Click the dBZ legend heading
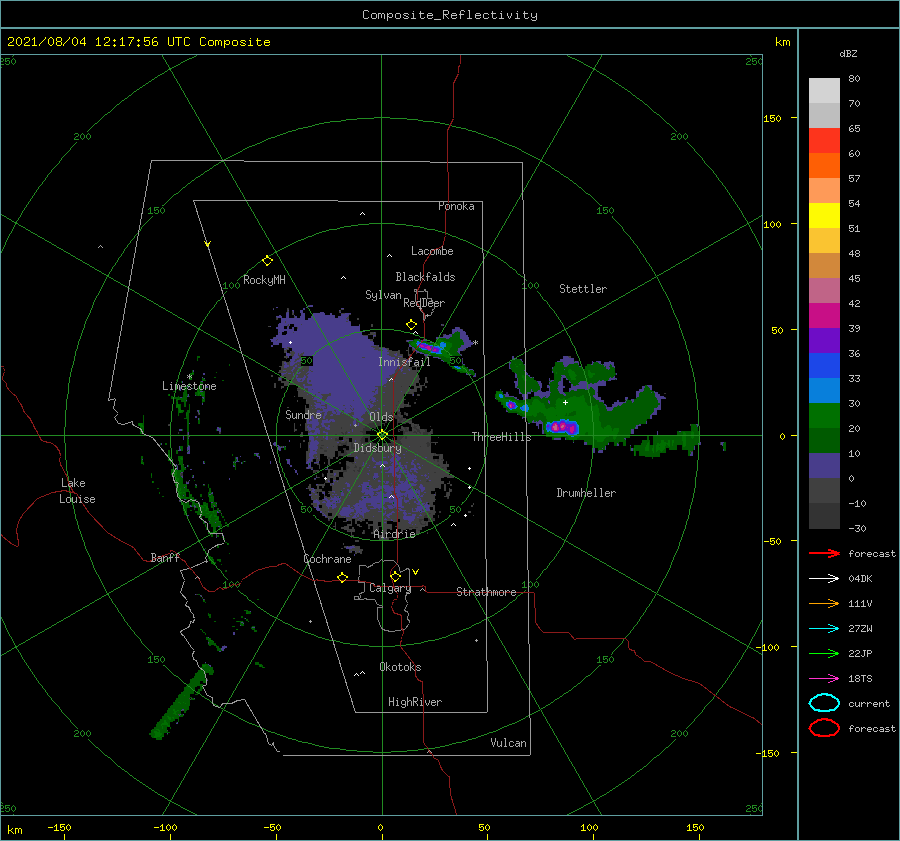Screen dimensions: 900x841 [x=848, y=53]
